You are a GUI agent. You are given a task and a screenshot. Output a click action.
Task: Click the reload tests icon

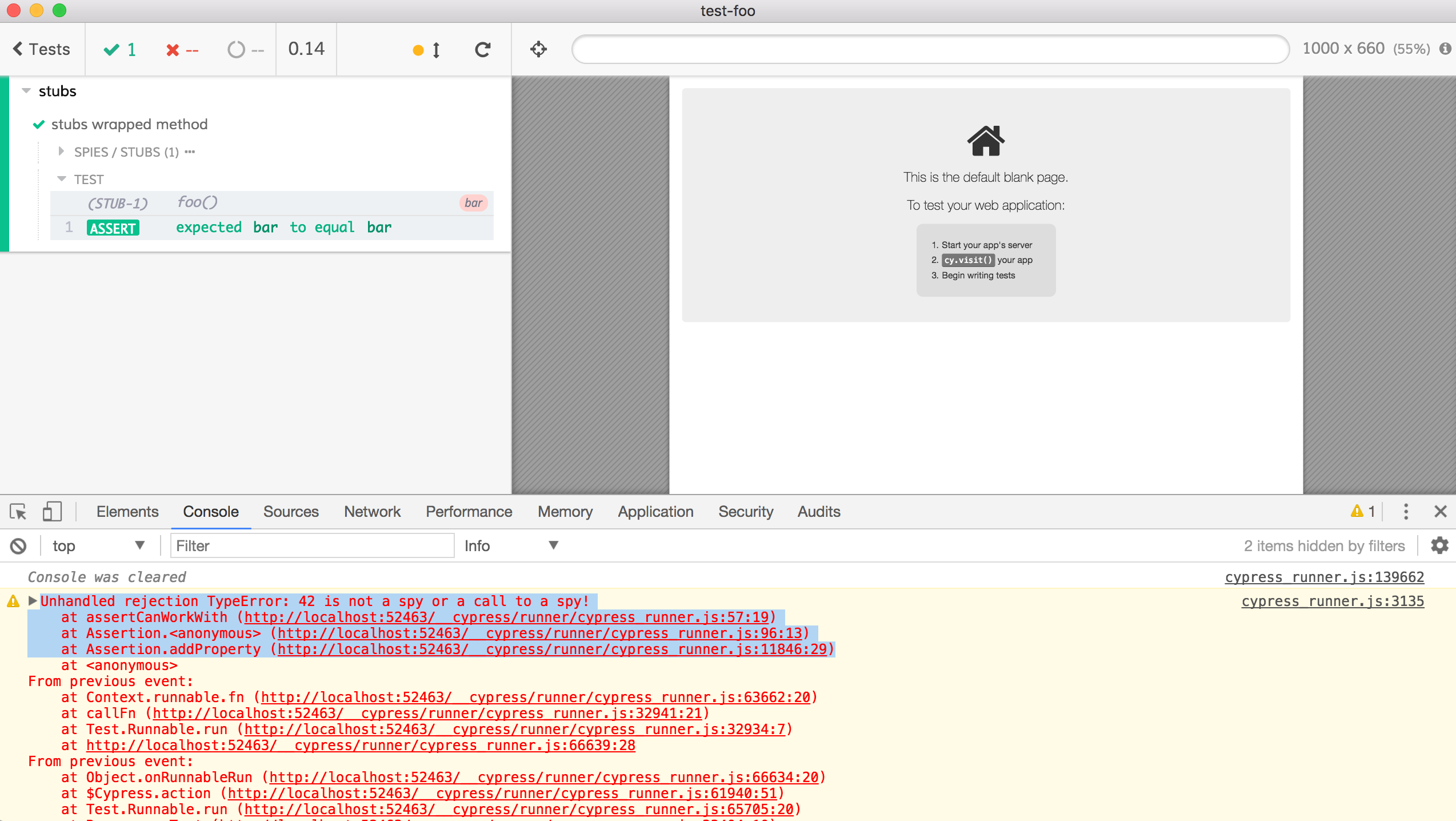click(483, 50)
